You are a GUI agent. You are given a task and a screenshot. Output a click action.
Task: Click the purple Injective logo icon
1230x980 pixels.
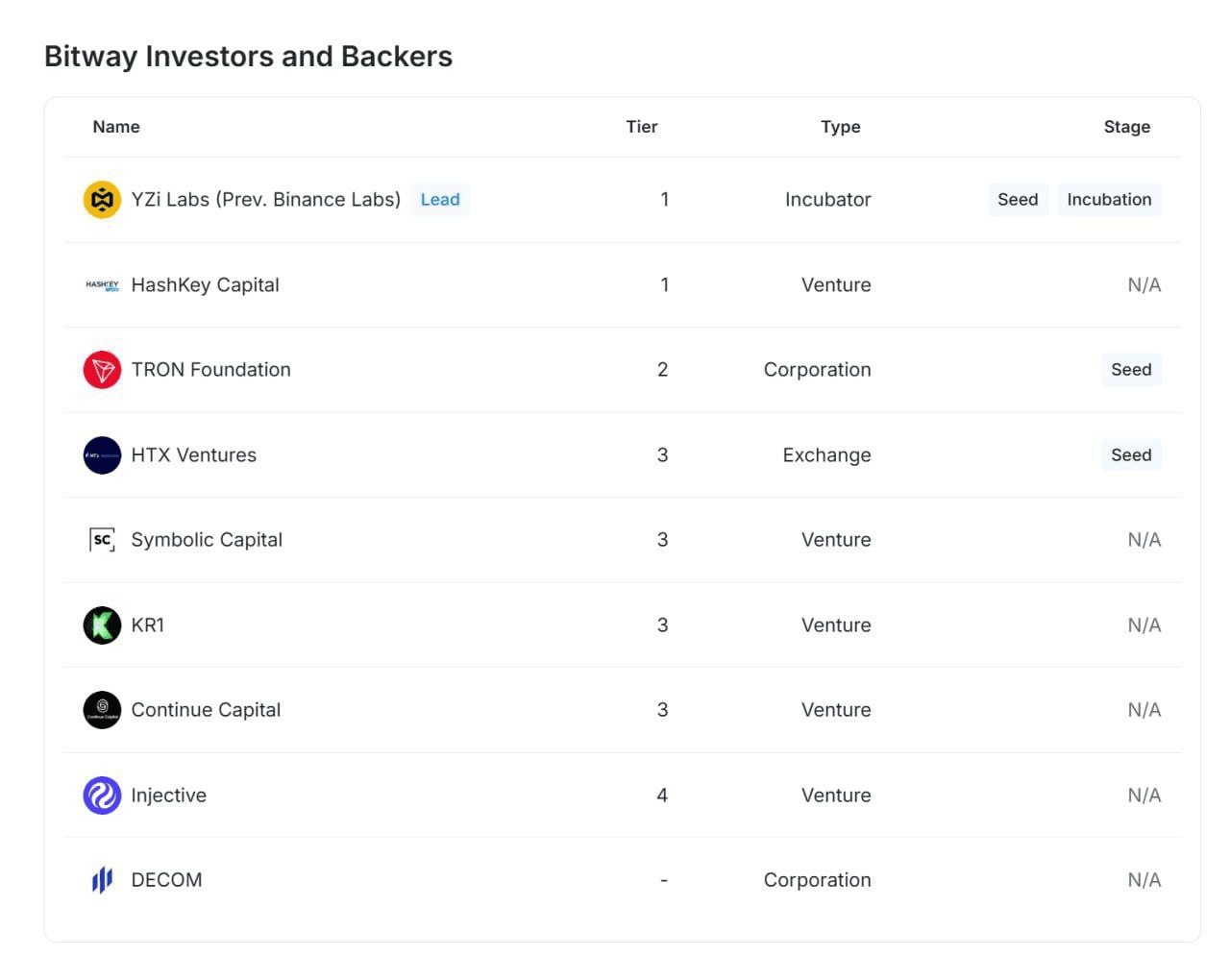[102, 796]
